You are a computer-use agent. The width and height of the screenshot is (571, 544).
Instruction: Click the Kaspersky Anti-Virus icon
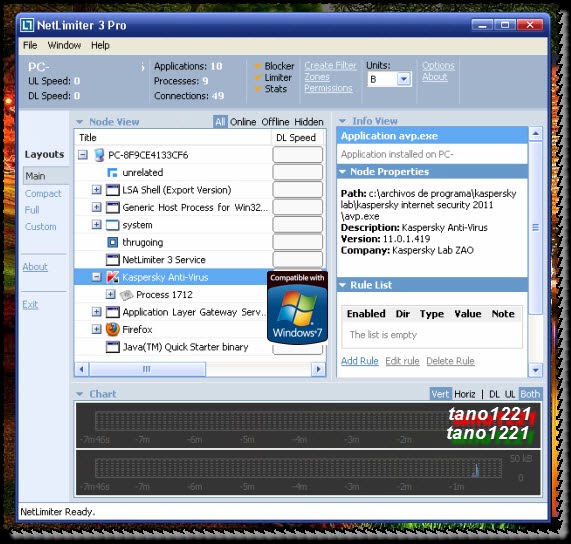pyautogui.click(x=113, y=277)
